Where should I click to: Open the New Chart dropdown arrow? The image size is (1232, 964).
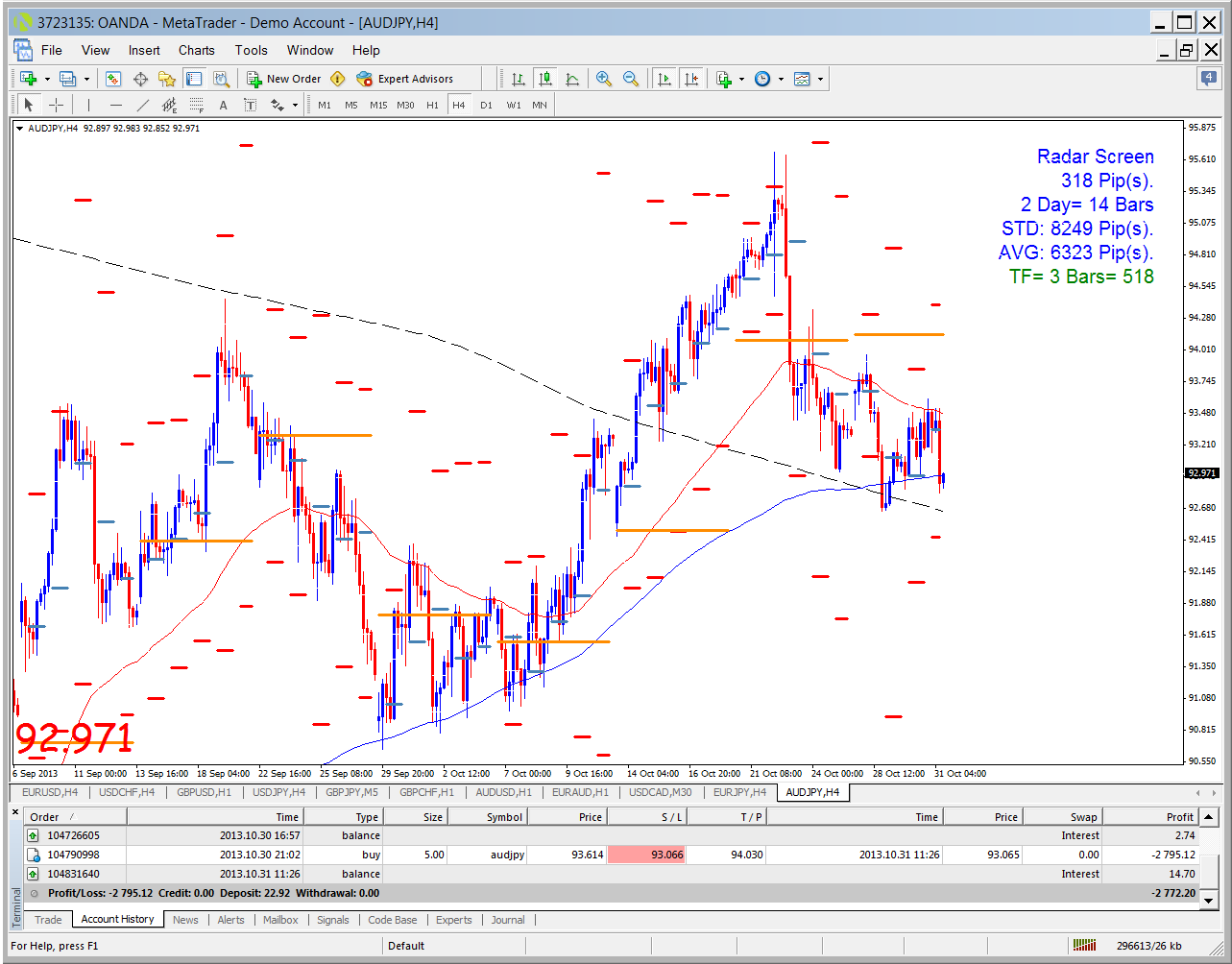pos(46,79)
